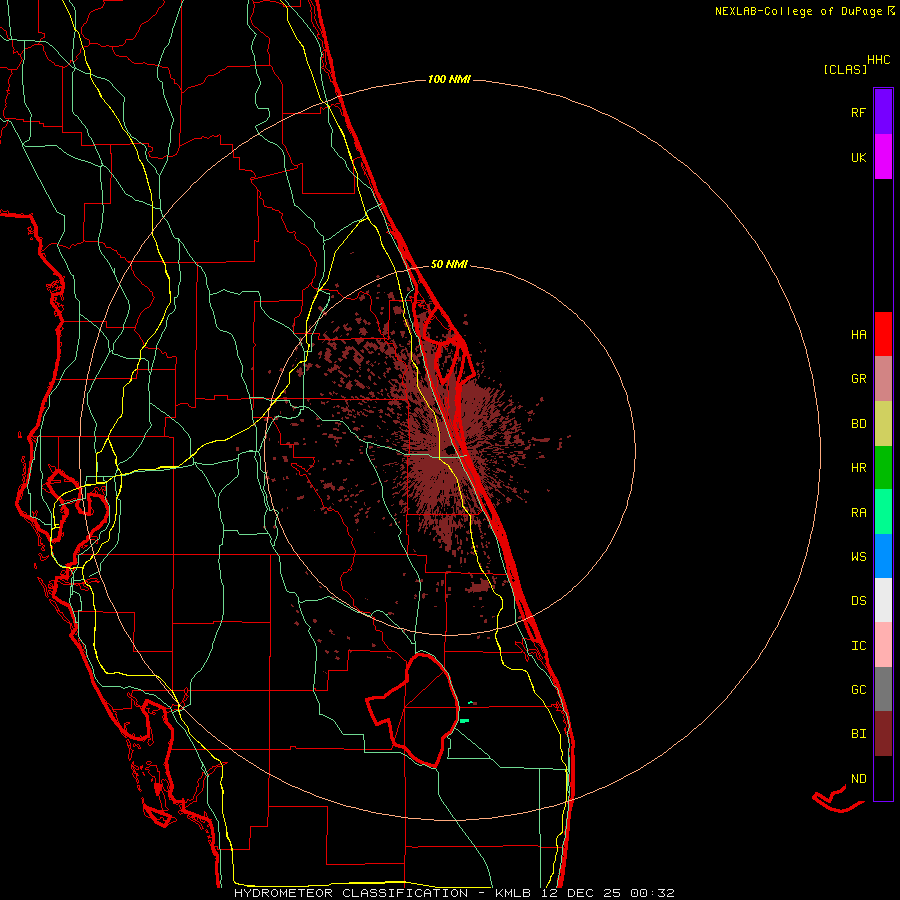Click the UK legend label

tap(858, 157)
